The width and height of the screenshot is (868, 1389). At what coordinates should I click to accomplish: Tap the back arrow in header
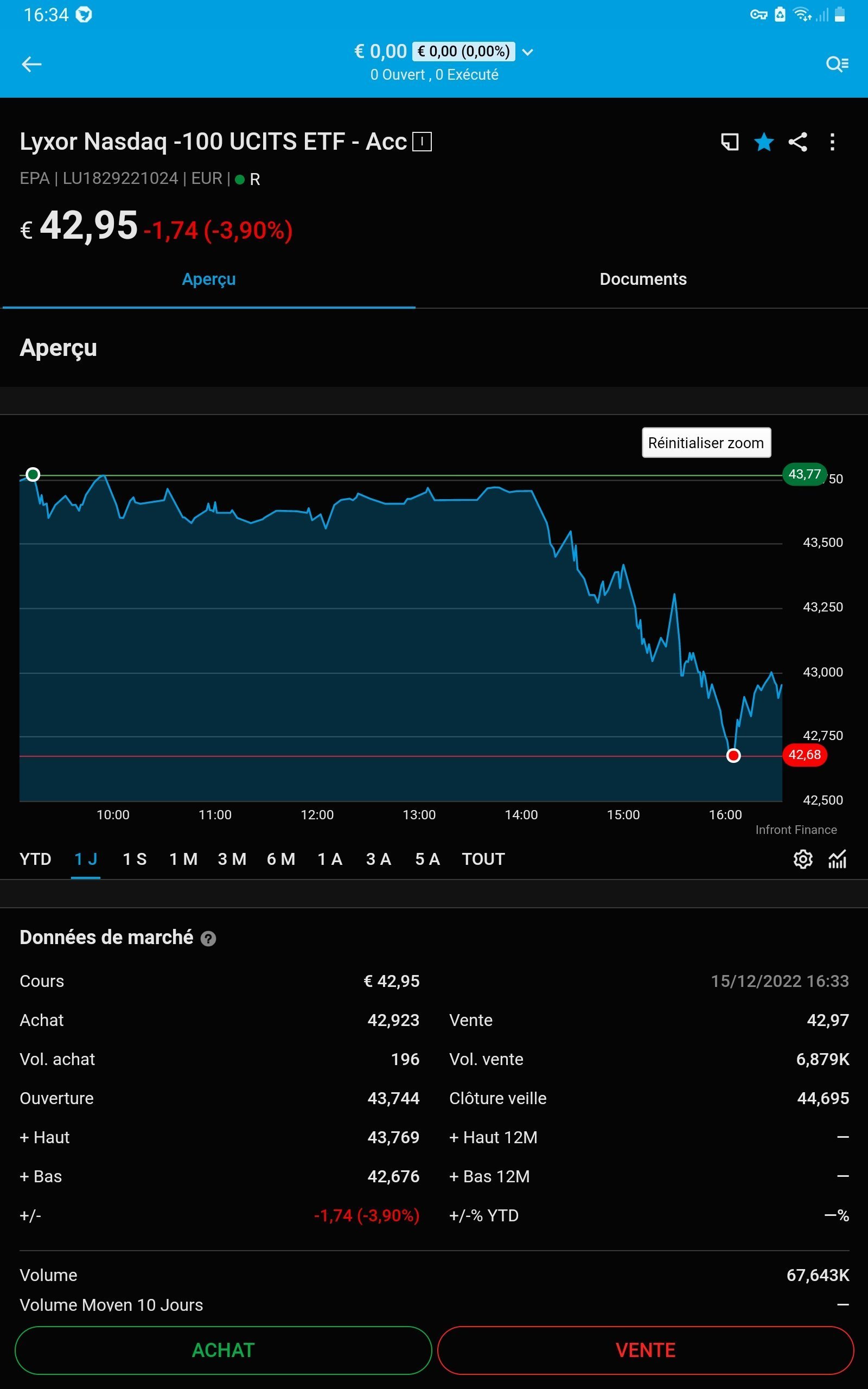pyautogui.click(x=31, y=64)
